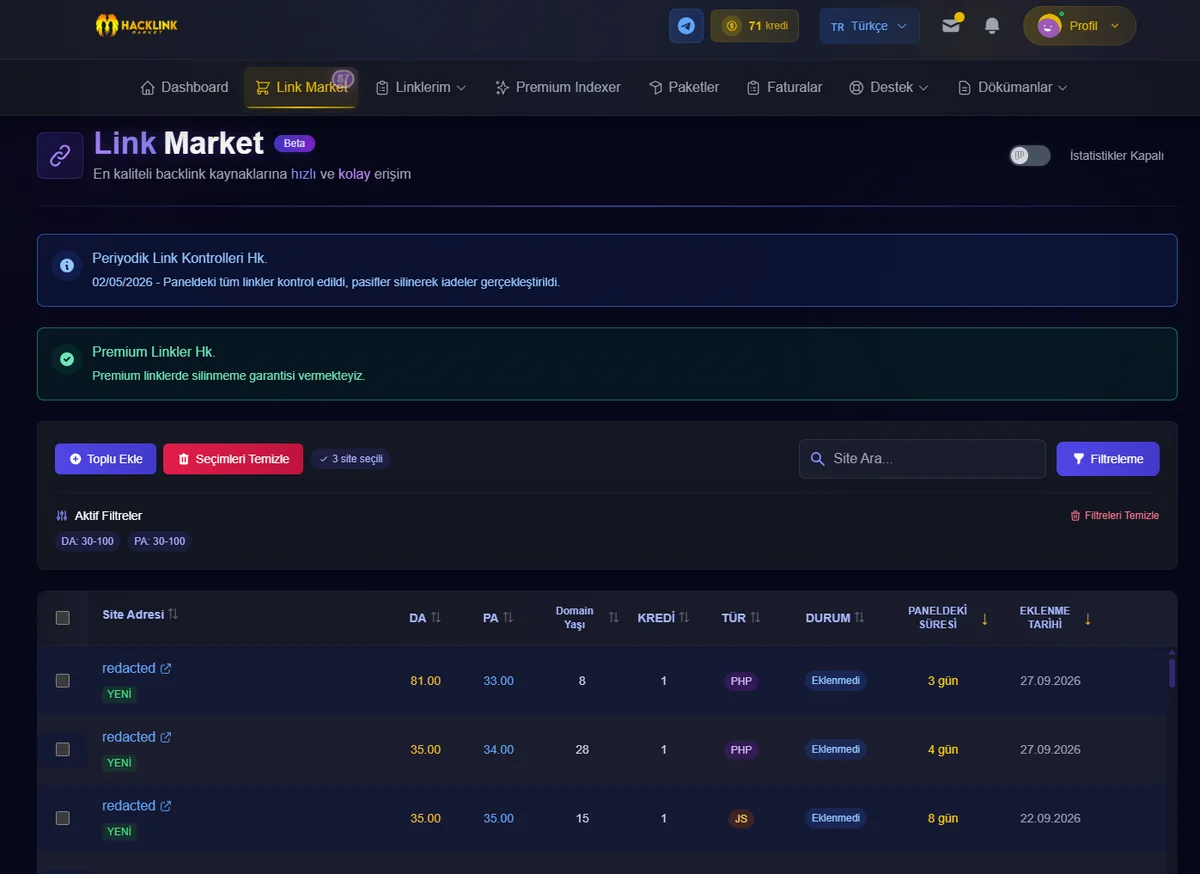
Task: Click the Hacklink Market logo
Action: 136,26
